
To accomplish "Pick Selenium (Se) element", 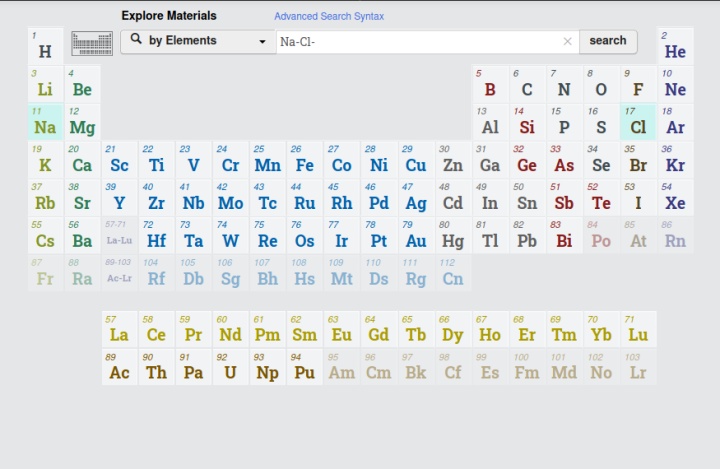I will [x=601, y=160].
